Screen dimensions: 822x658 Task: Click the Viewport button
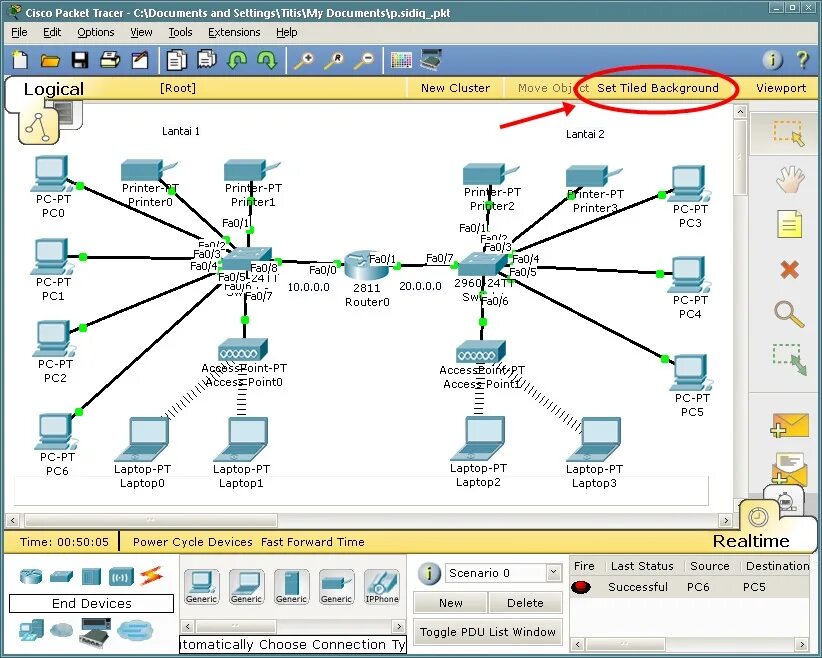pos(781,88)
